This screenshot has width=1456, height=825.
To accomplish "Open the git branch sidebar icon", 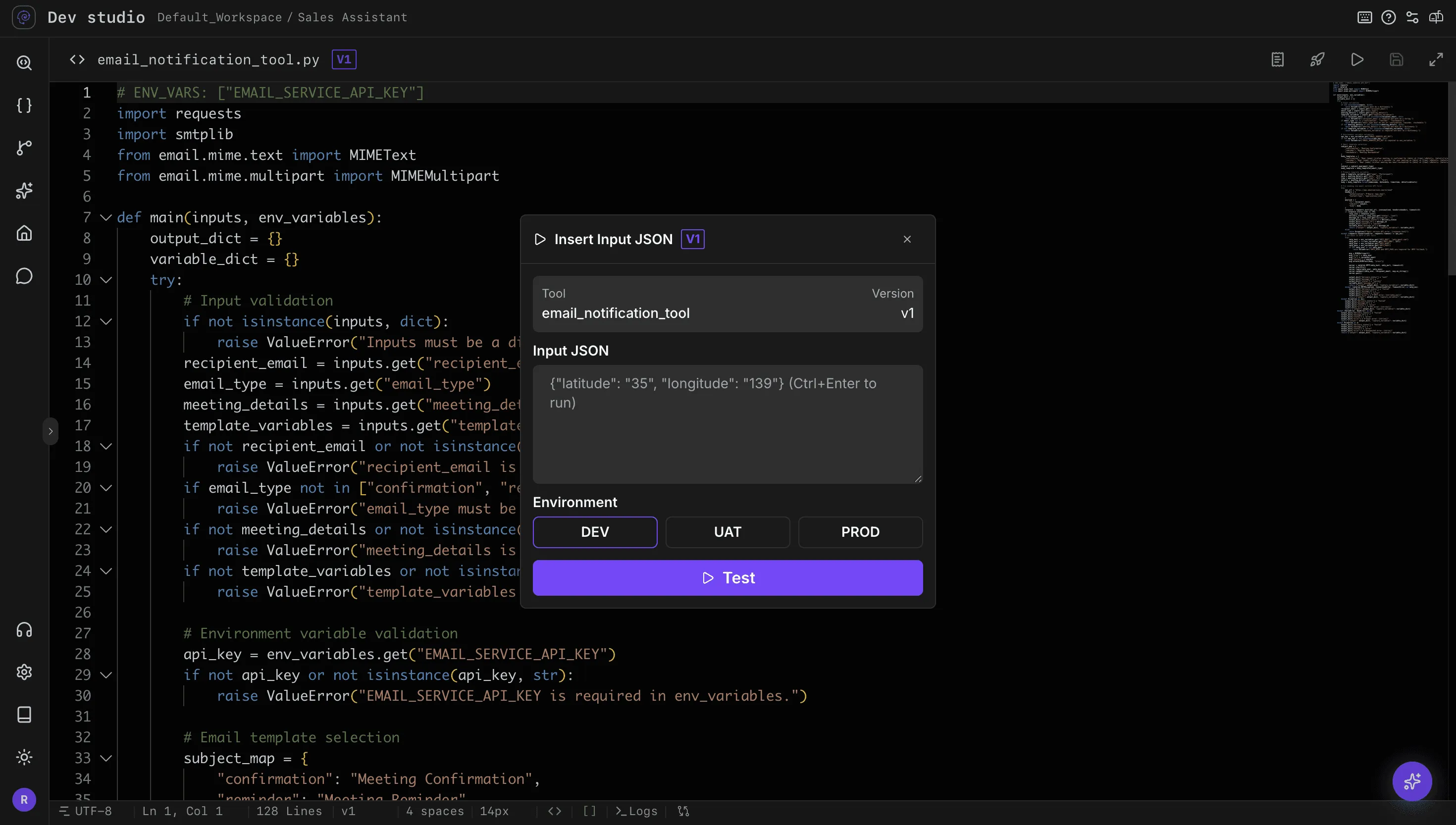I will (24, 148).
